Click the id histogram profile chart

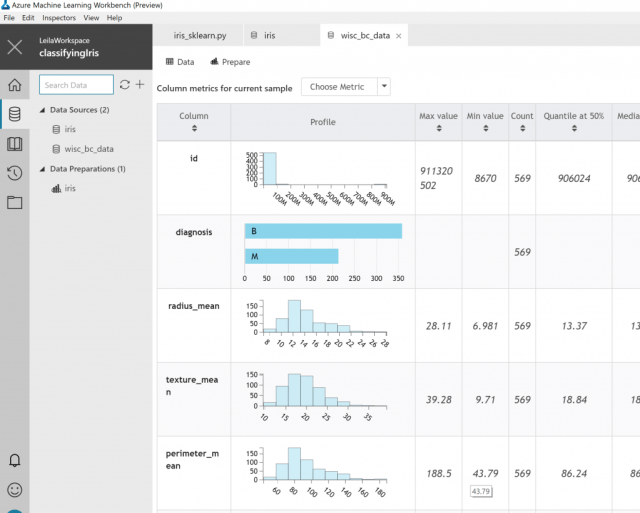(x=320, y=178)
